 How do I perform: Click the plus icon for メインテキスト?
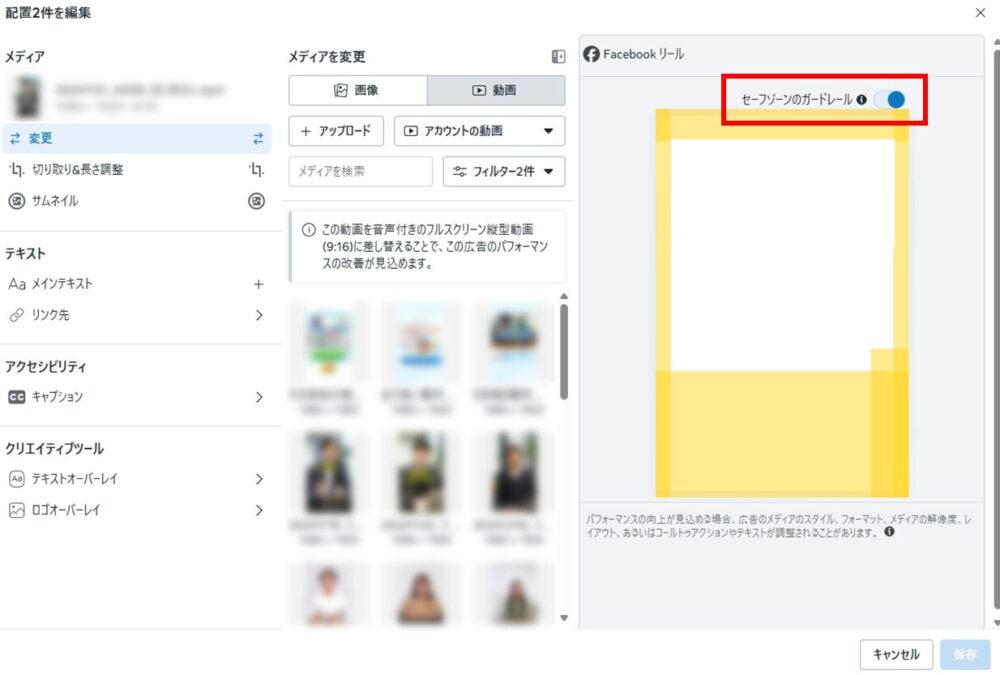pos(258,284)
